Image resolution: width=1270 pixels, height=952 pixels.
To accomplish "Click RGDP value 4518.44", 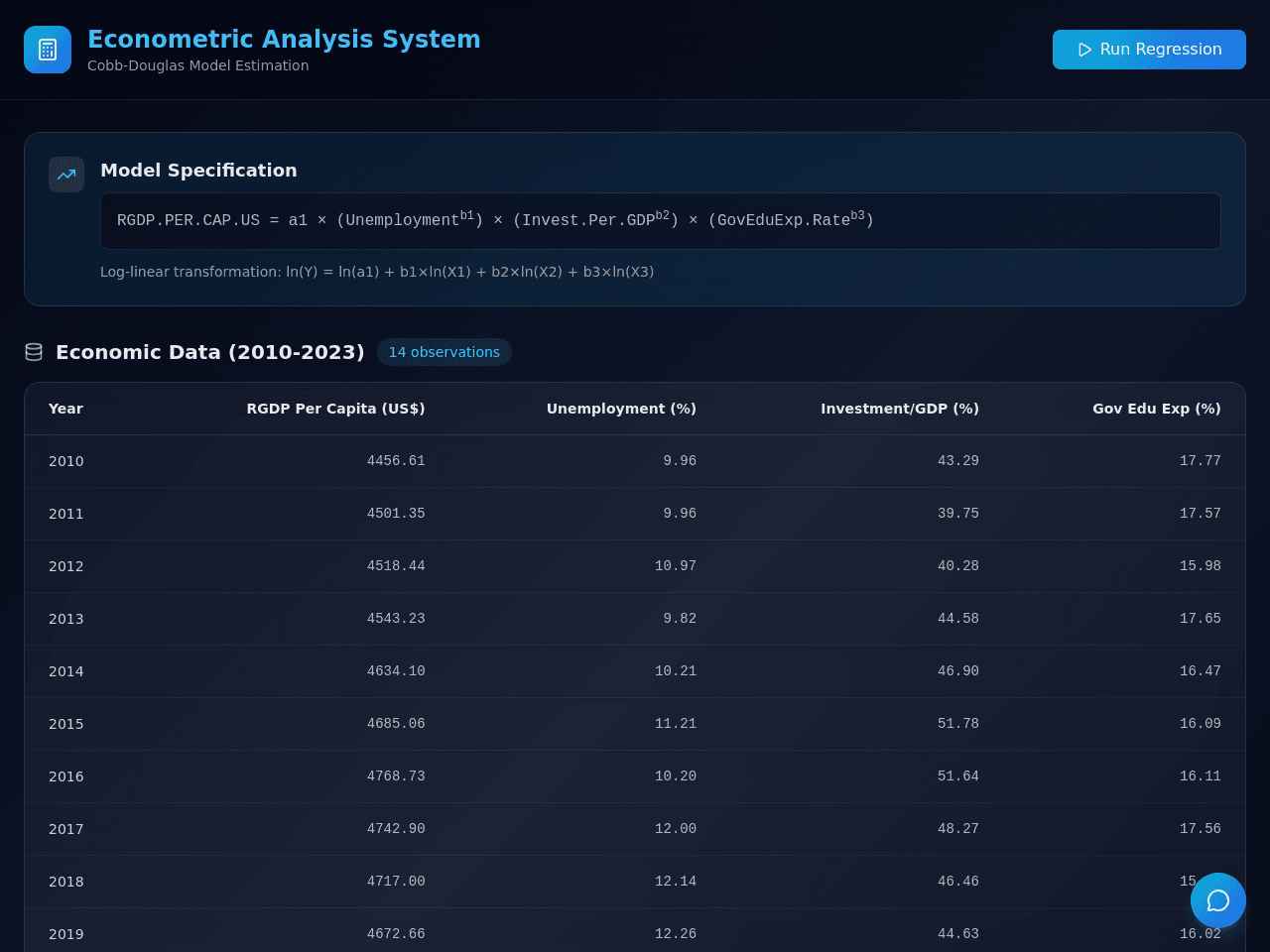I will click(396, 566).
